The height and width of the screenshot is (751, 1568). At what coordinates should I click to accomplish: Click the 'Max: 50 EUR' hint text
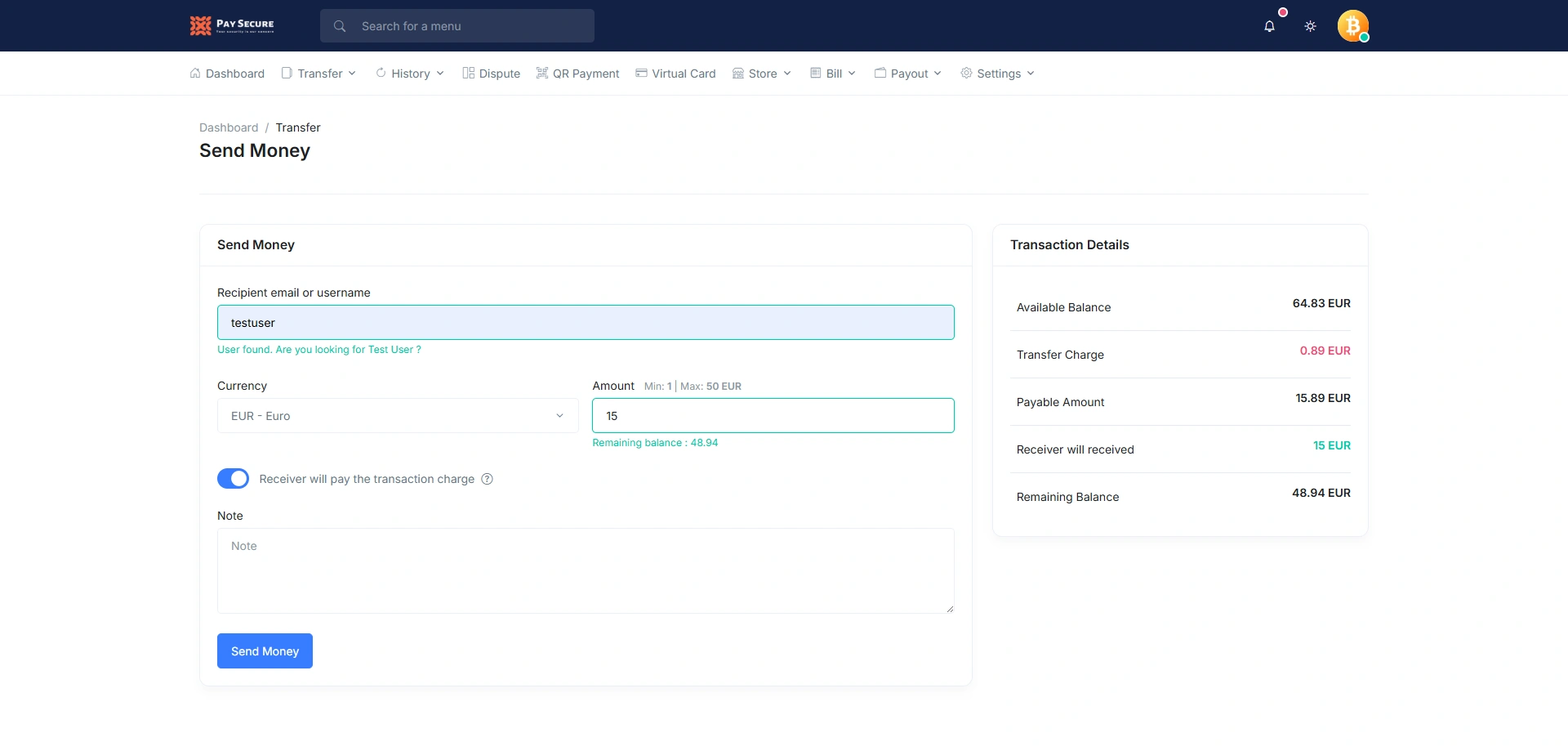(710, 387)
